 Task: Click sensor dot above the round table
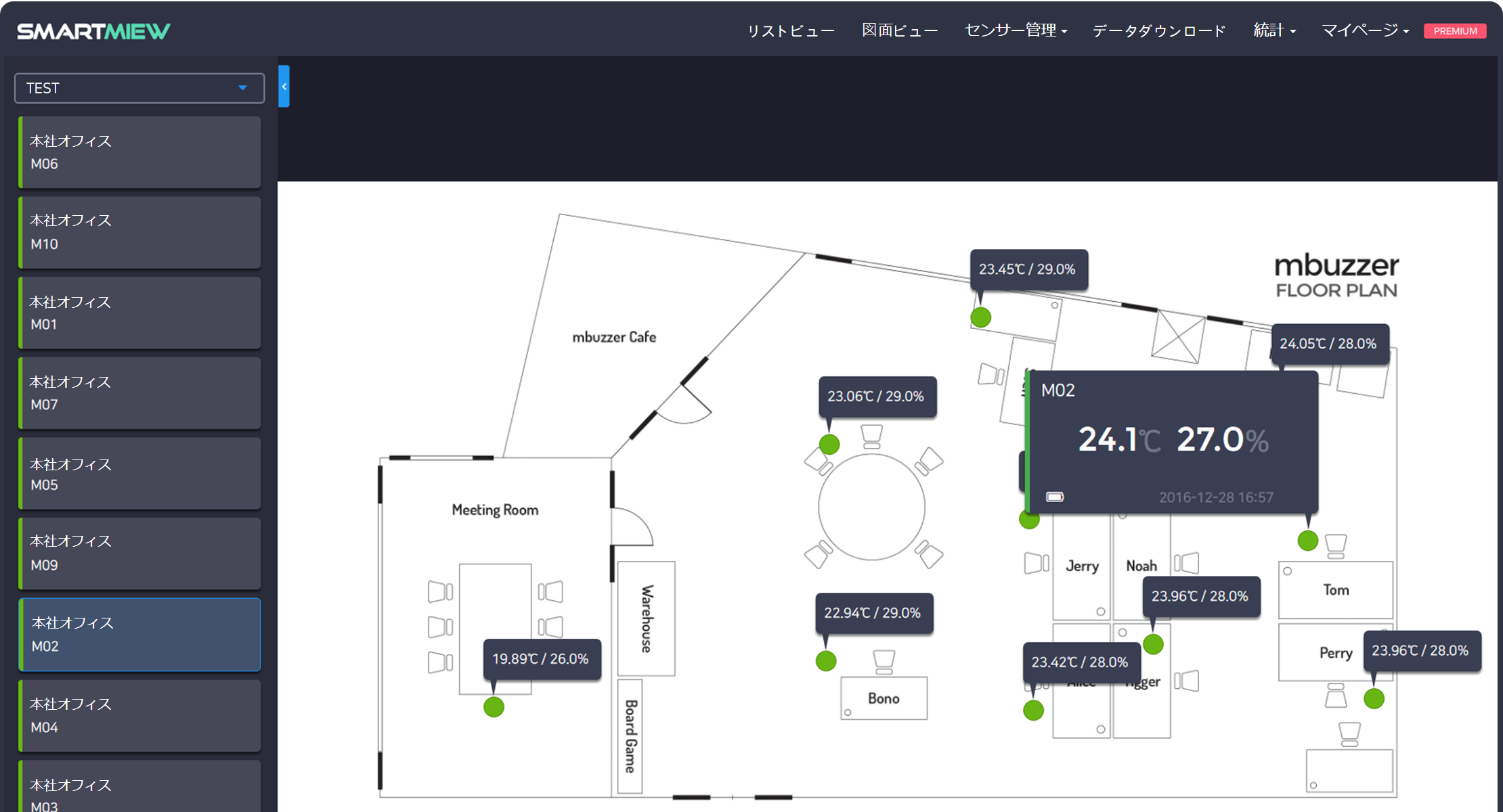(829, 444)
